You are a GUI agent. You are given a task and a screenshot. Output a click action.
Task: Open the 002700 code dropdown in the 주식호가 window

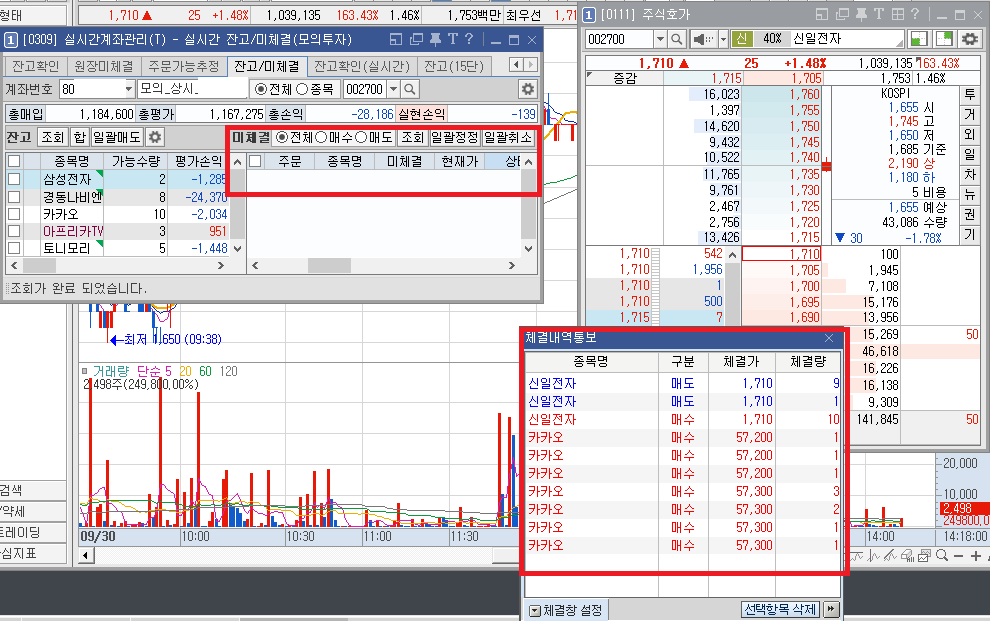[660, 39]
